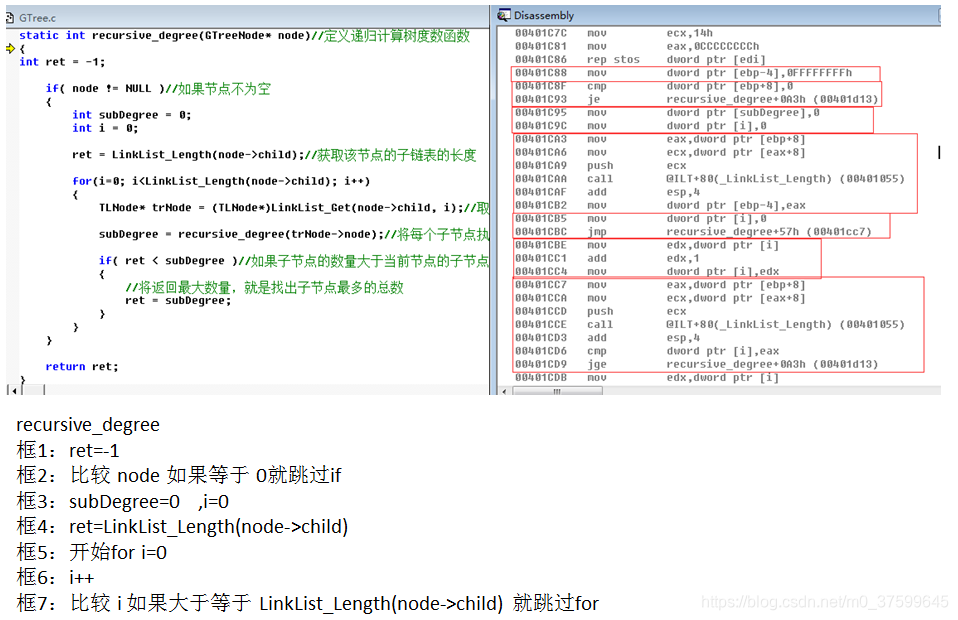Click the 00401CAF add esp,4 instruction

point(607,192)
